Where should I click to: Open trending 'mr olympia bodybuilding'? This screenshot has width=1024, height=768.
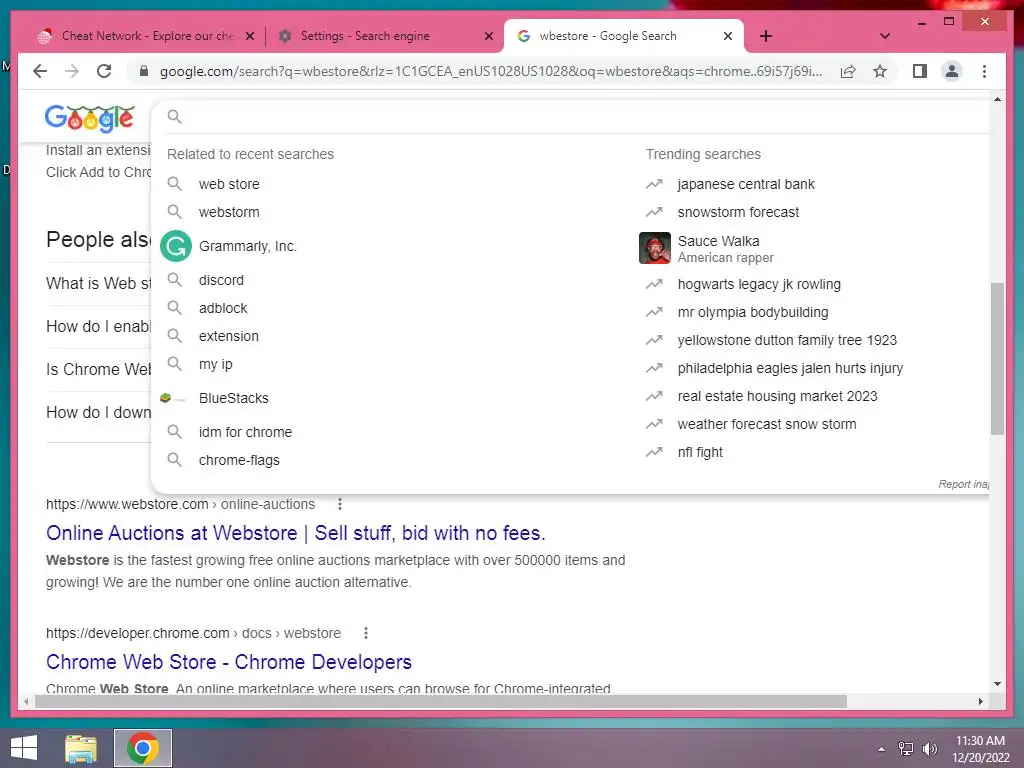point(752,313)
